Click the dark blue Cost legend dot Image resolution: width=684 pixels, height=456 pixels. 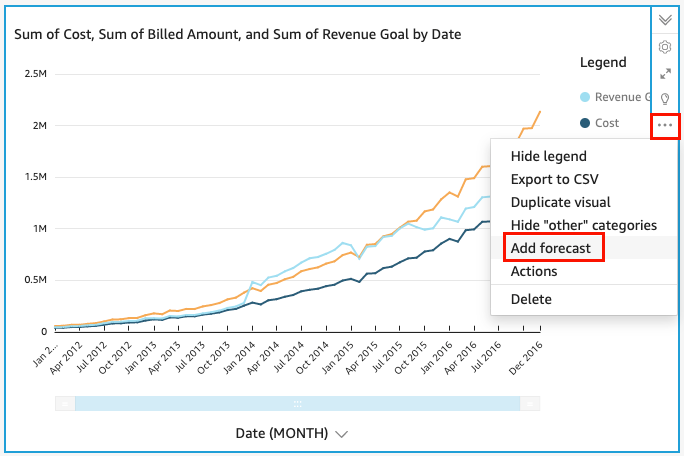585,123
